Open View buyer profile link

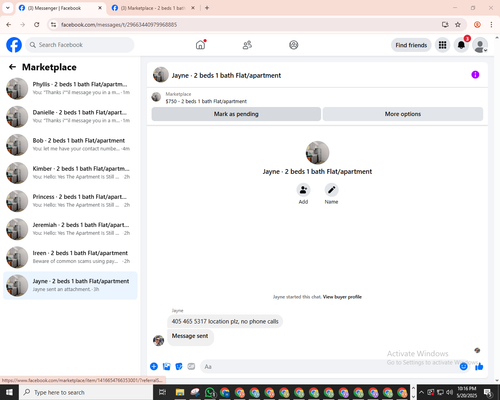point(342,297)
